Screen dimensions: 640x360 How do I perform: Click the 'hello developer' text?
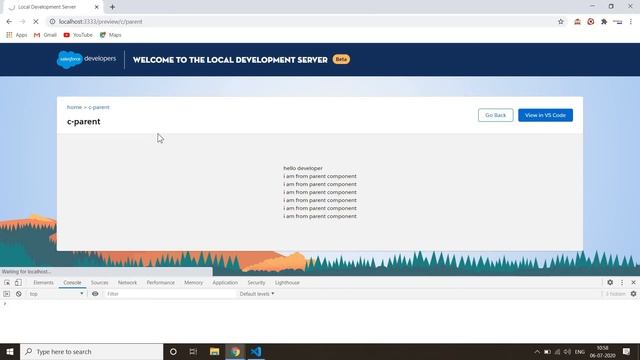(x=303, y=168)
